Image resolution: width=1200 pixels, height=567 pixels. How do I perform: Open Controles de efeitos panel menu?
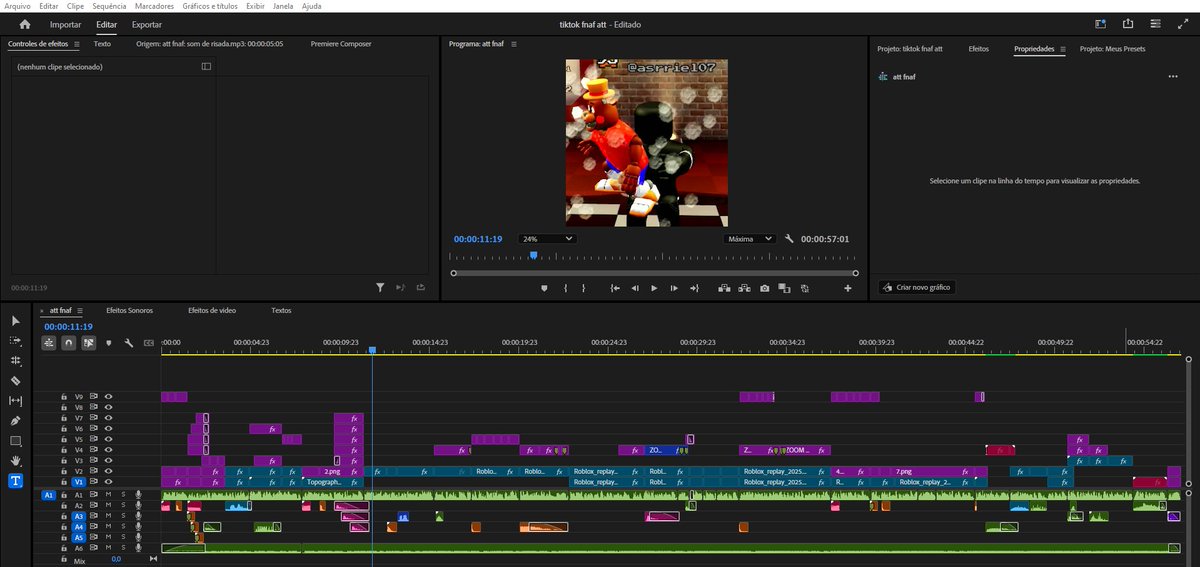pyautogui.click(x=76, y=45)
